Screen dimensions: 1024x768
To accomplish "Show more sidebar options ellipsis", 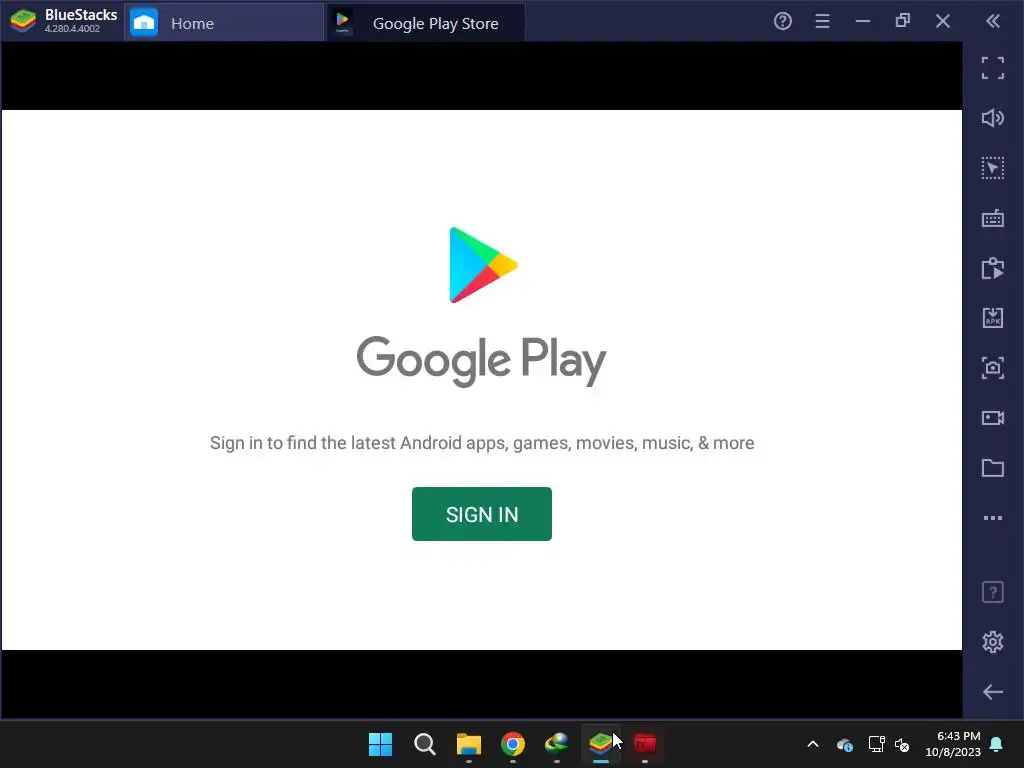I will point(993,518).
